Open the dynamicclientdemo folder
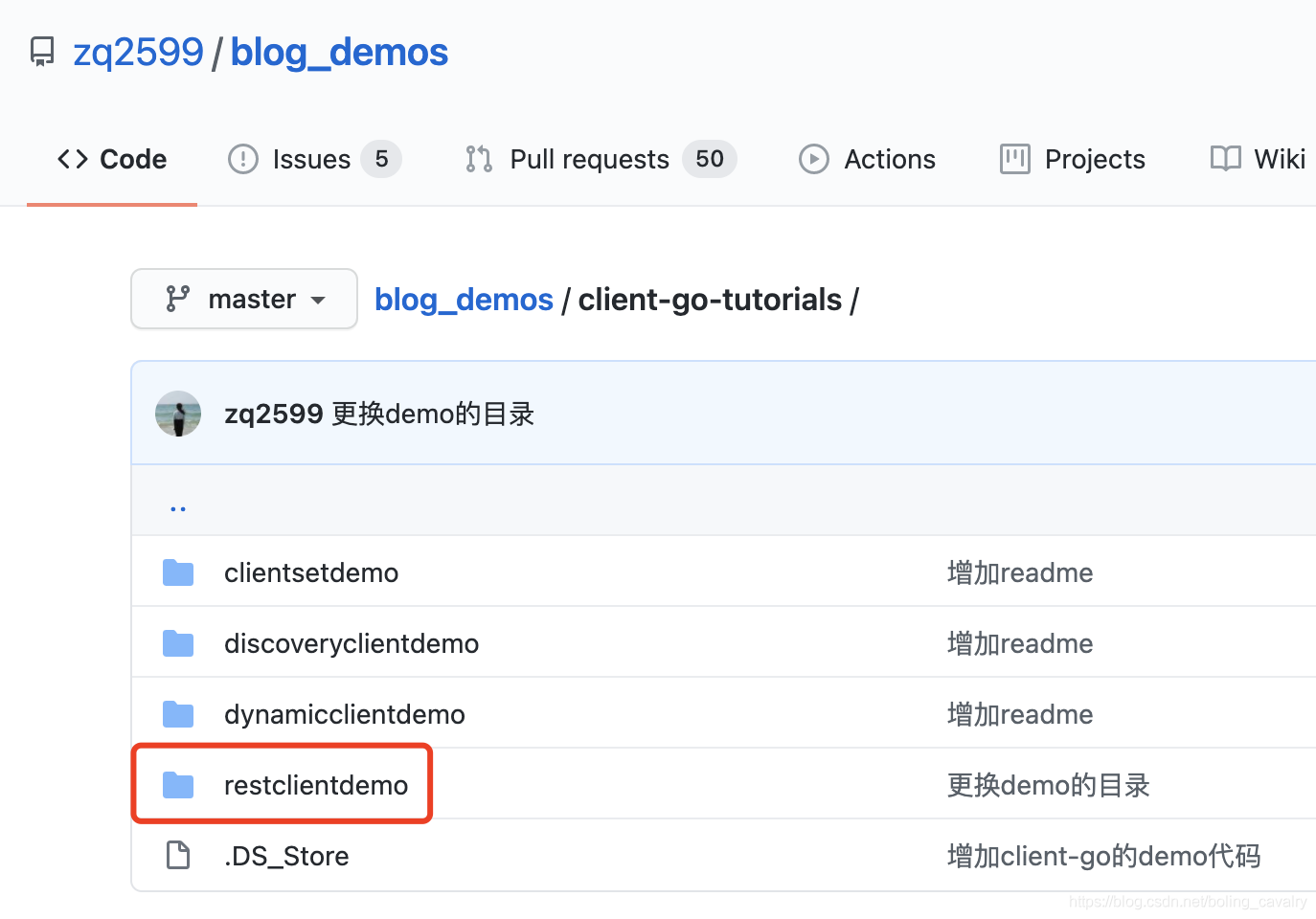This screenshot has height=919, width=1316. point(345,714)
